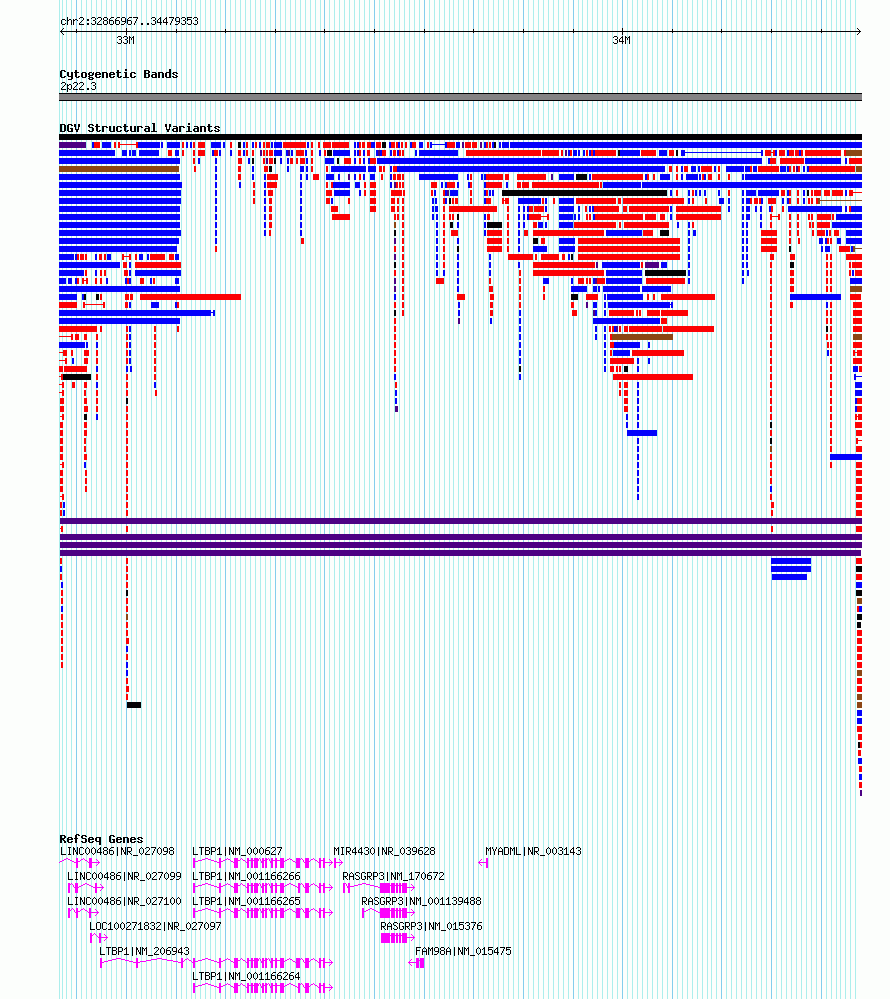Viewport: 890px width, 999px height.
Task: Click the isolated black variant bar at column bottom
Action: point(134,705)
